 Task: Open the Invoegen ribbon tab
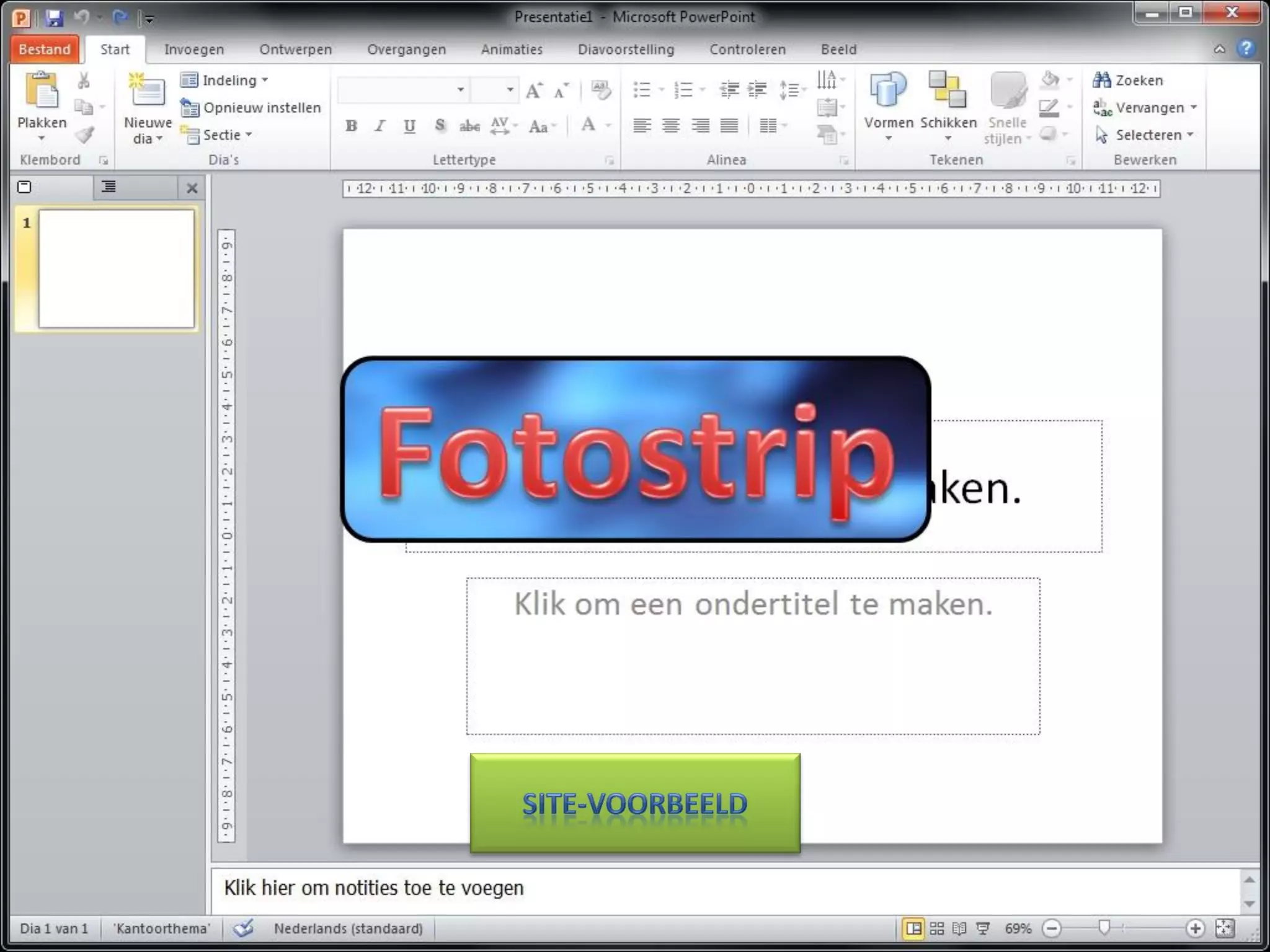point(194,50)
